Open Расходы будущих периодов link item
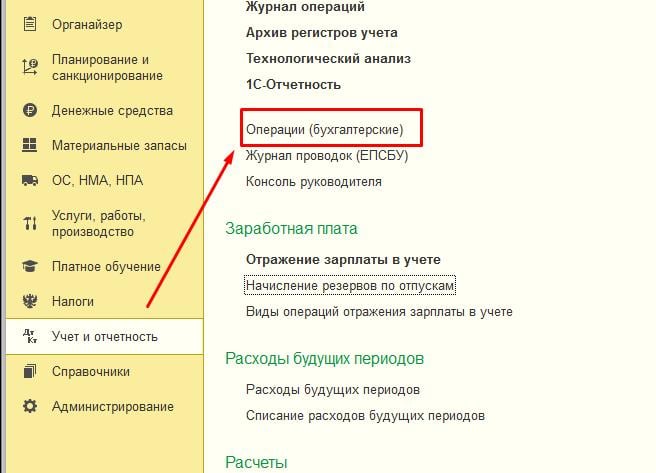Viewport: 656px width, 473px height. point(333,390)
